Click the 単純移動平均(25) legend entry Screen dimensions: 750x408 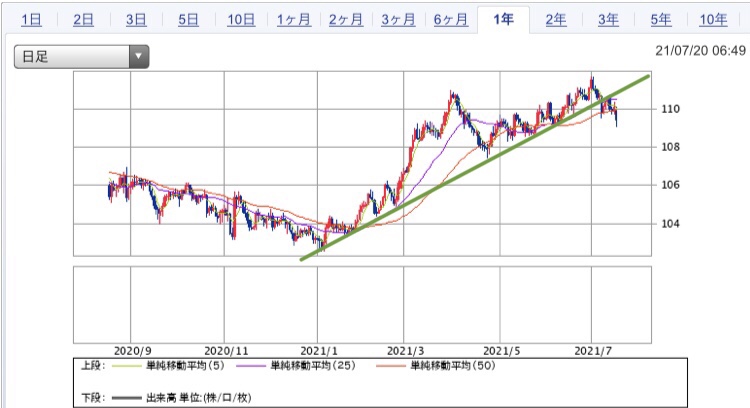tap(313, 366)
